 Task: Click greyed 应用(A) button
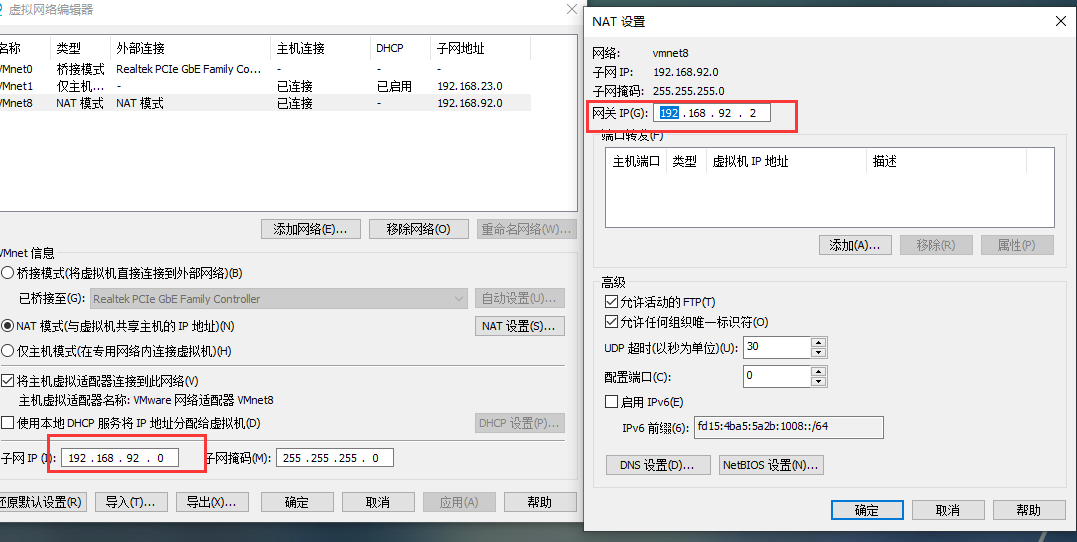click(x=459, y=502)
